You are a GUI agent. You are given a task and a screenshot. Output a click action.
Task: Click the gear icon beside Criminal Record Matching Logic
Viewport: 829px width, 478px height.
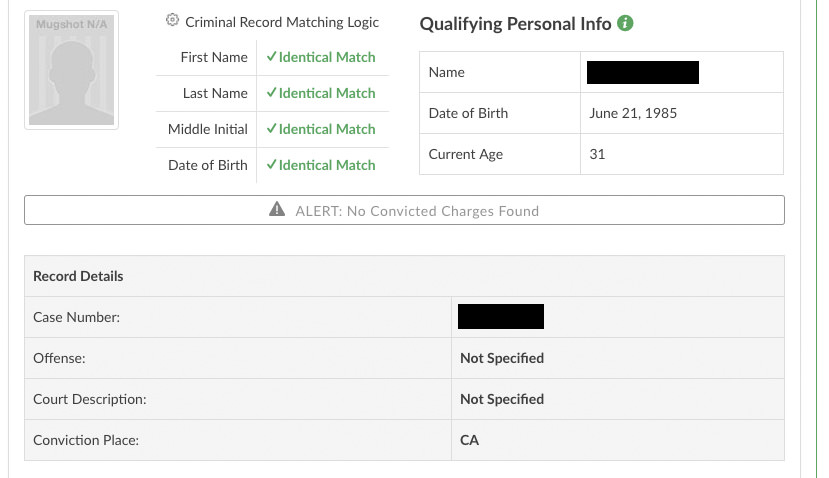(172, 21)
